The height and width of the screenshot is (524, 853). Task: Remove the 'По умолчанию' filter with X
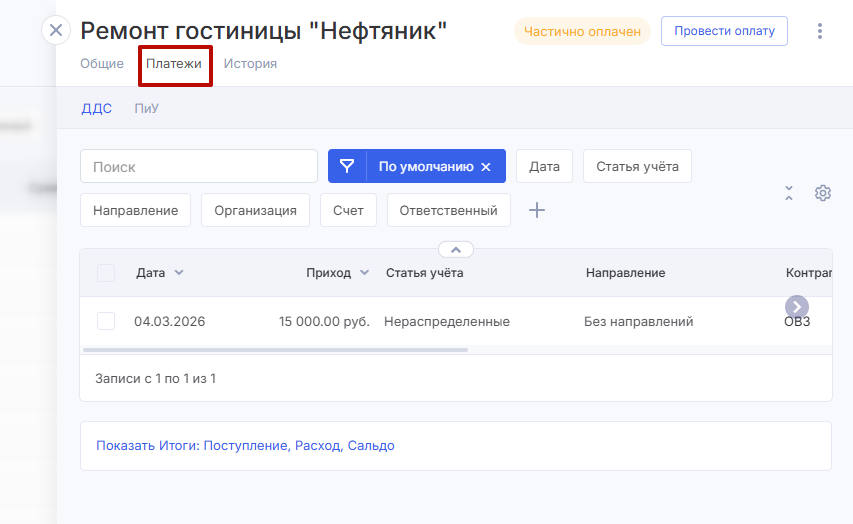coord(486,167)
